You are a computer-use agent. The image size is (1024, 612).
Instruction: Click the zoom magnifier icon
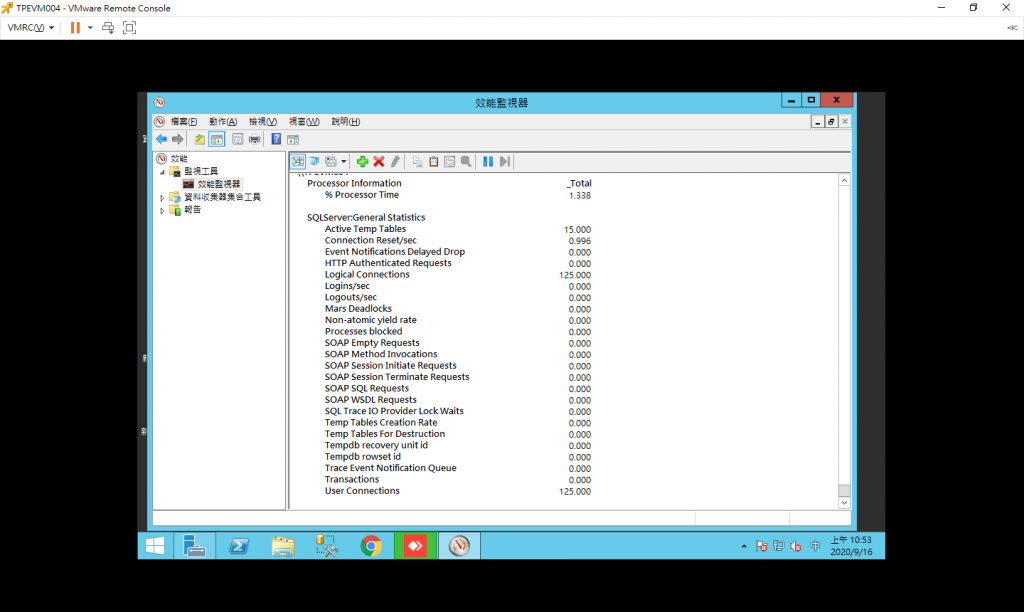pos(466,161)
